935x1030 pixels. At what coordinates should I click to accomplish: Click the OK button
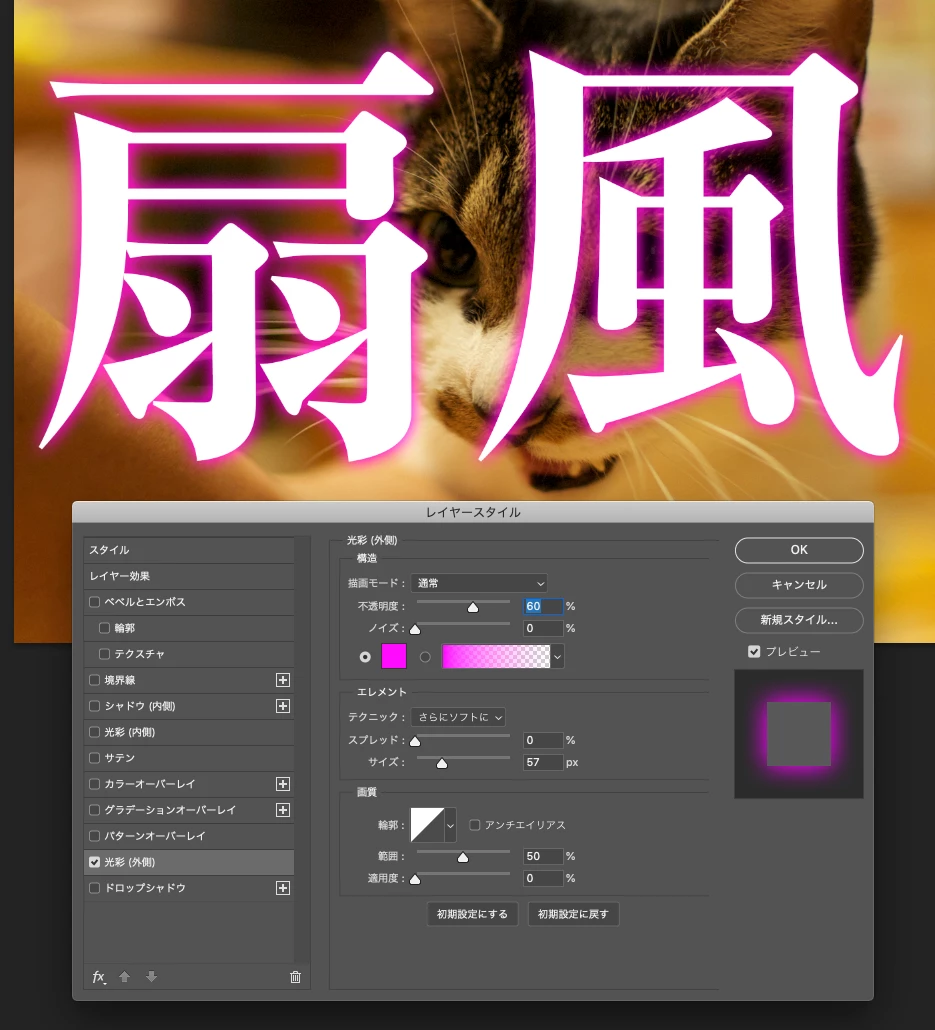click(x=799, y=550)
